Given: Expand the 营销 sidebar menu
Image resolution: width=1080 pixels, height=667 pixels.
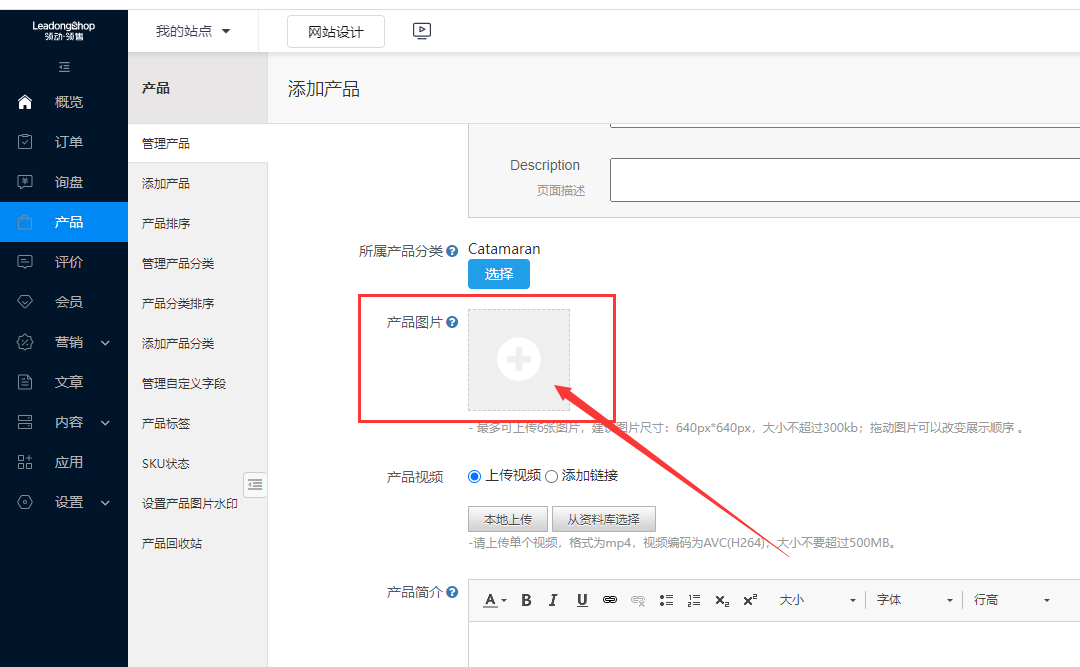Looking at the screenshot, I should point(65,342).
